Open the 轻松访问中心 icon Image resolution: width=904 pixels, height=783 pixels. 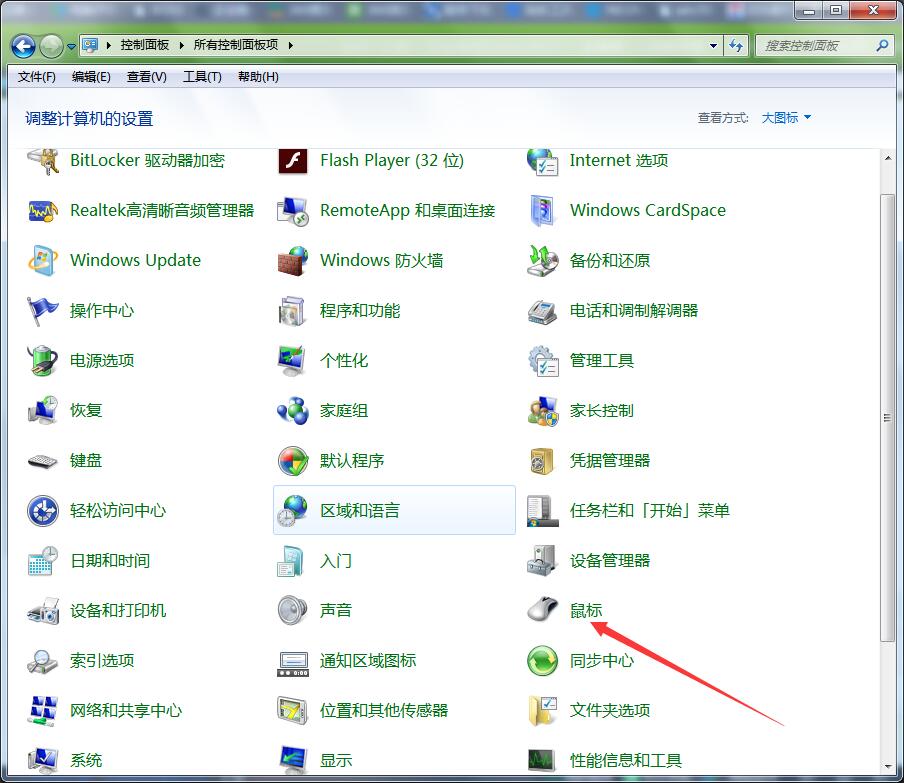43,511
